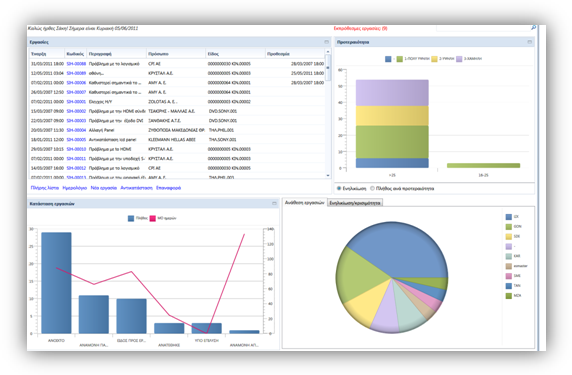Open task code link ending 00011
Viewport: 572px width, 375px height.
[x=76, y=159]
